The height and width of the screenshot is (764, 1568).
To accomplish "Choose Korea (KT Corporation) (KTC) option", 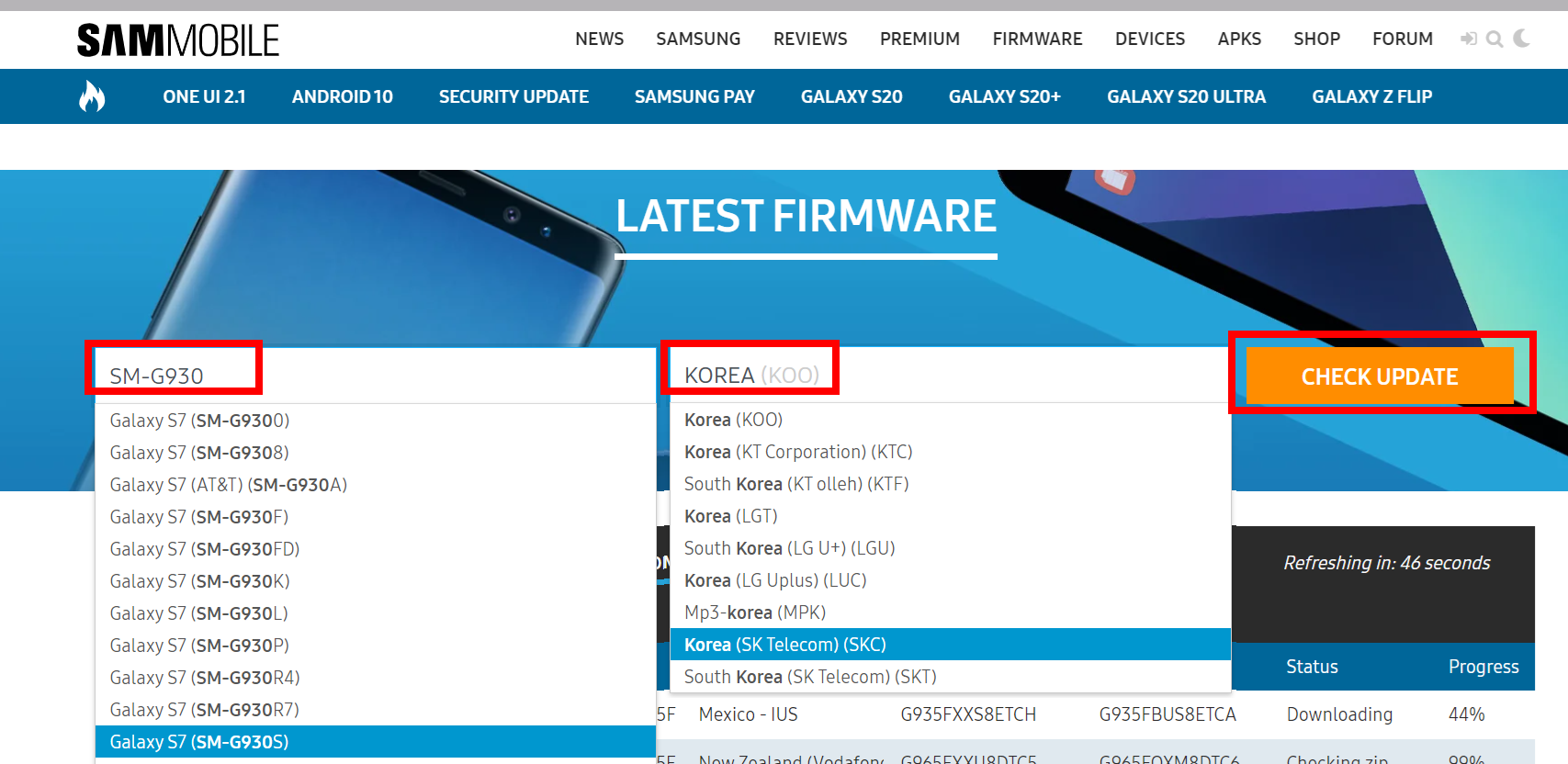I will click(x=951, y=452).
